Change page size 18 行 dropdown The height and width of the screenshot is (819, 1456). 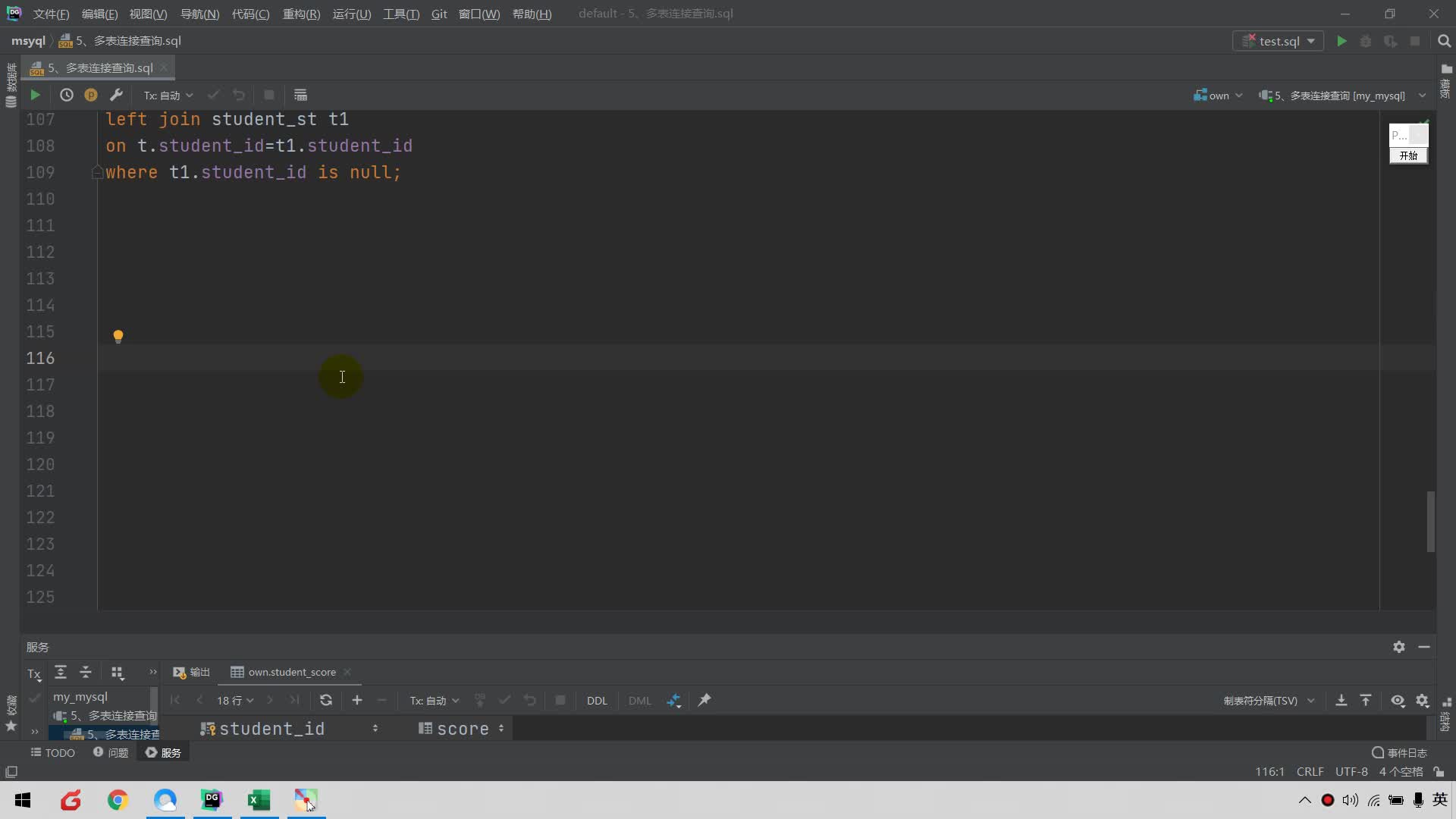(x=235, y=700)
